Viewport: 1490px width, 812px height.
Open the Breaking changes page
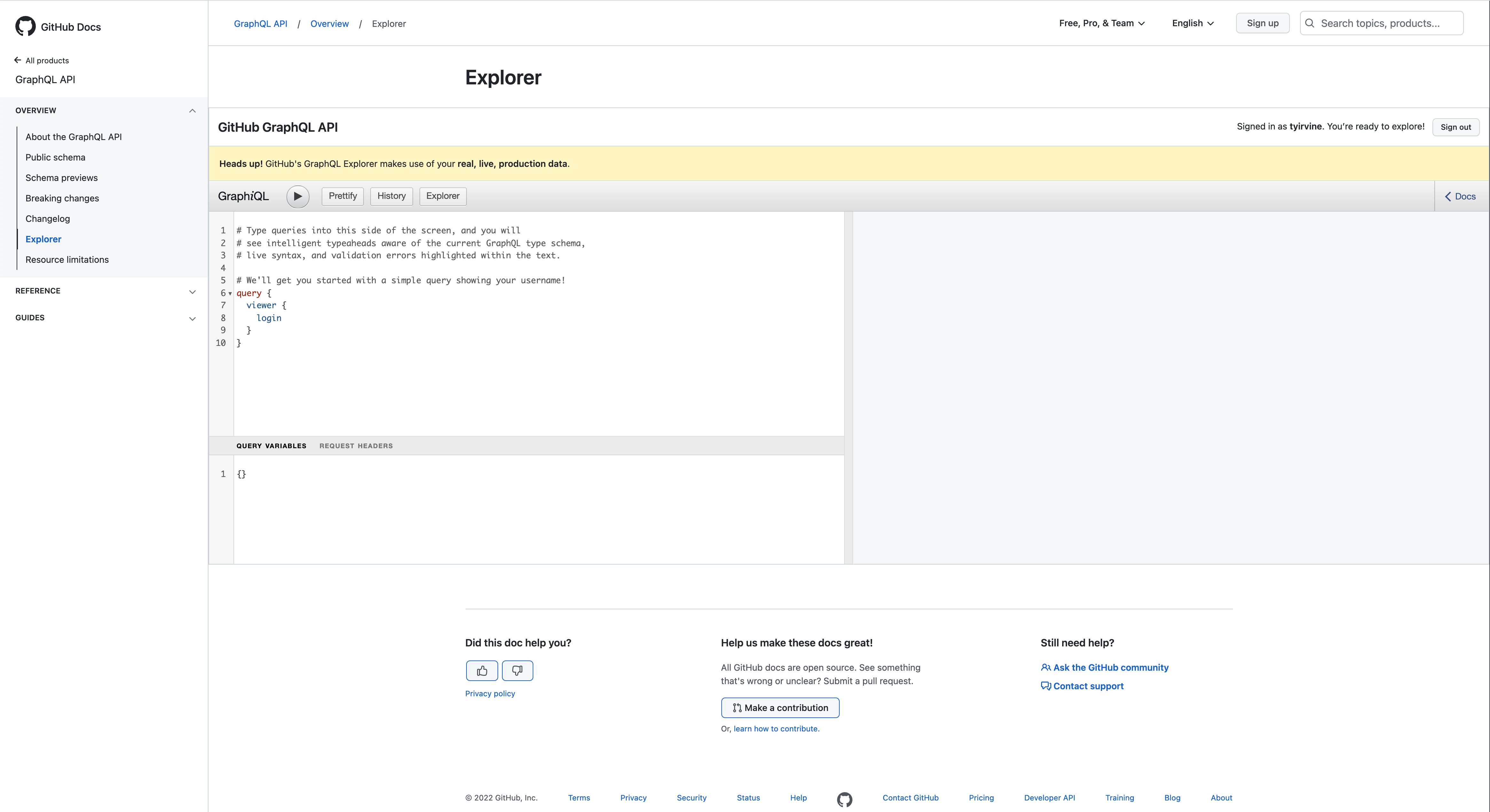pyautogui.click(x=62, y=199)
